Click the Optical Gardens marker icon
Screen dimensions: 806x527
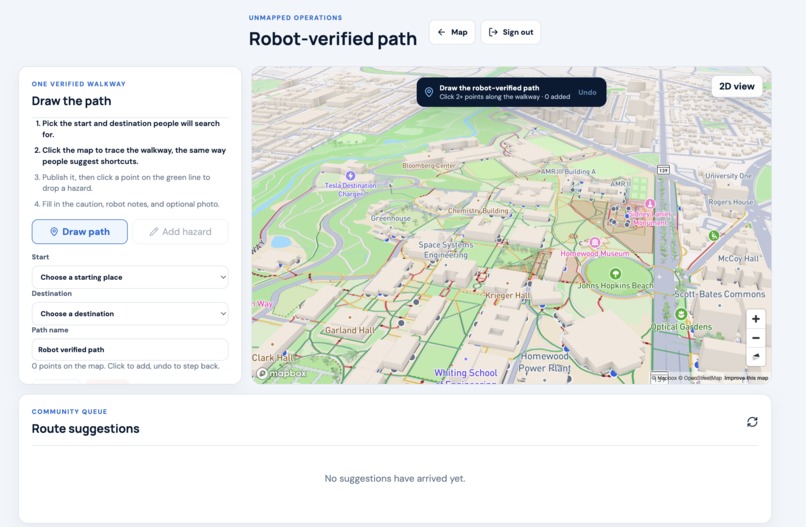pyautogui.click(x=681, y=314)
